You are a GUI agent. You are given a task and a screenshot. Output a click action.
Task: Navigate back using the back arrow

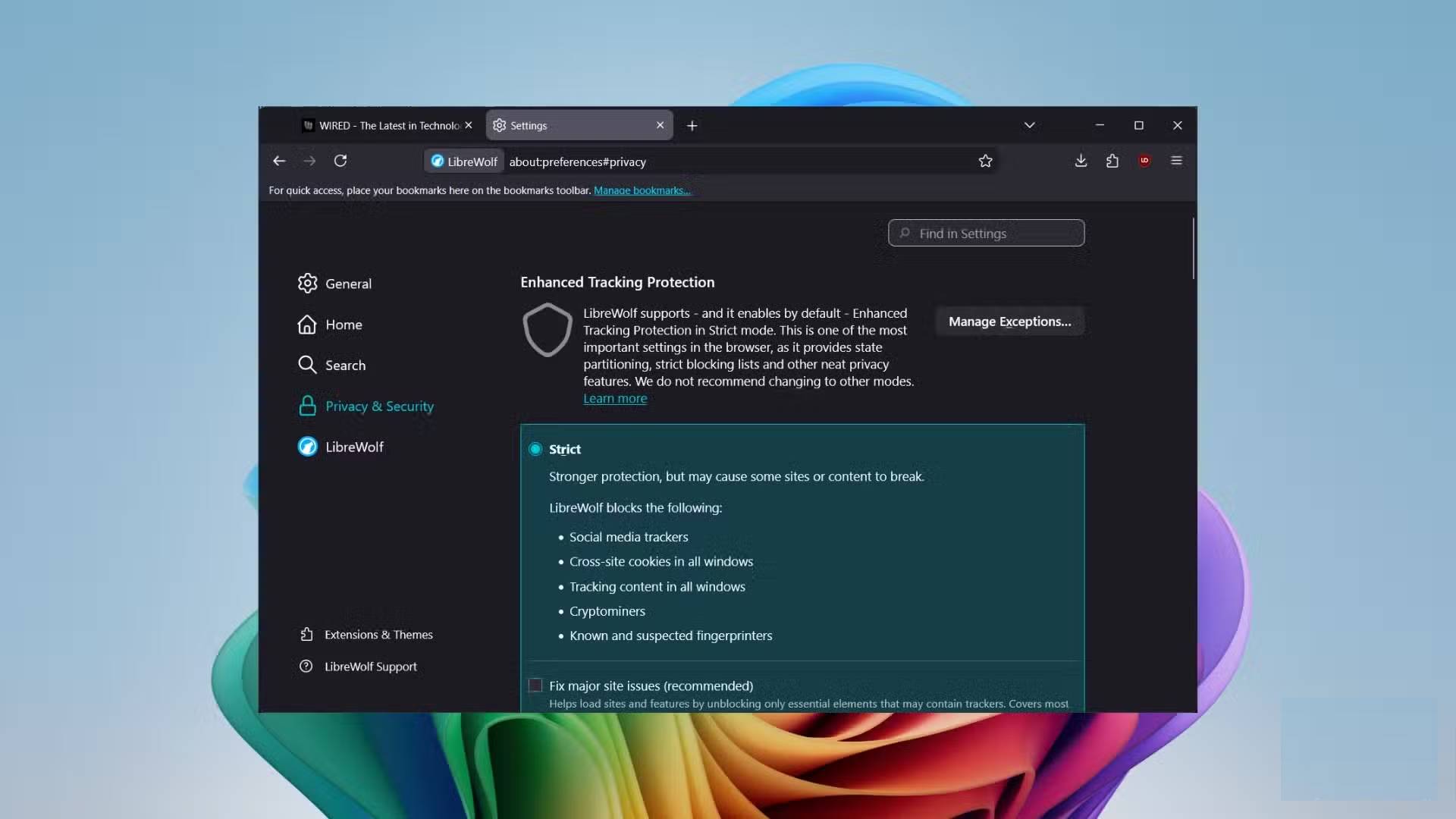(x=279, y=161)
